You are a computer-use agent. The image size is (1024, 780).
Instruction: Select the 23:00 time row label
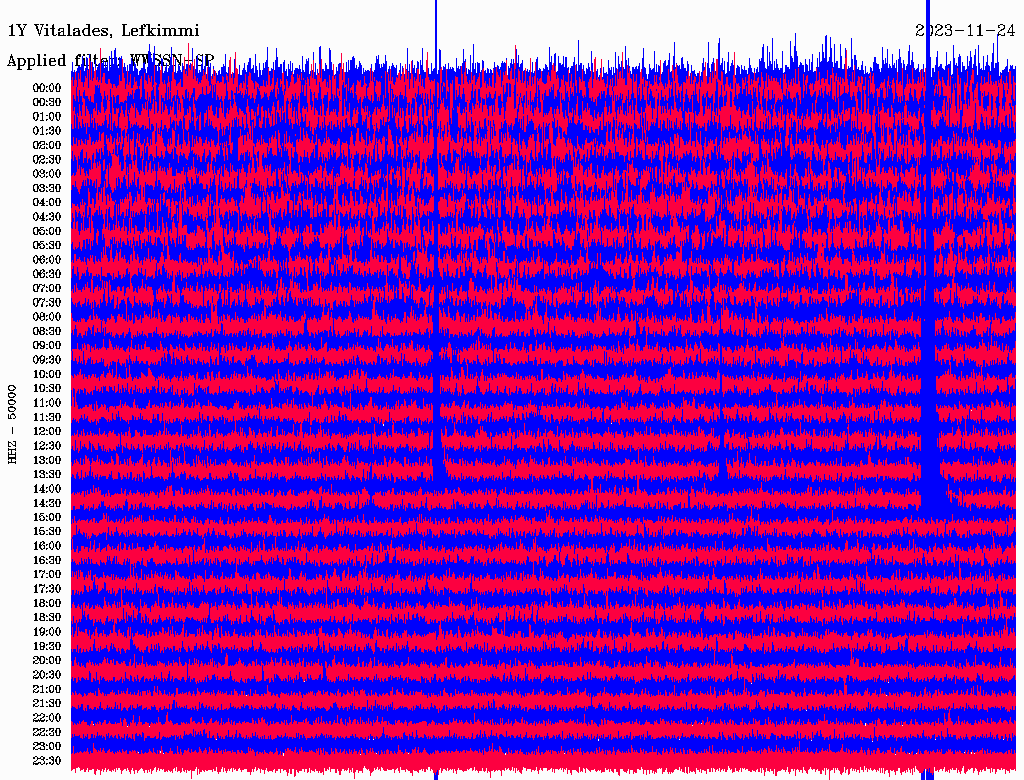pyautogui.click(x=47, y=747)
